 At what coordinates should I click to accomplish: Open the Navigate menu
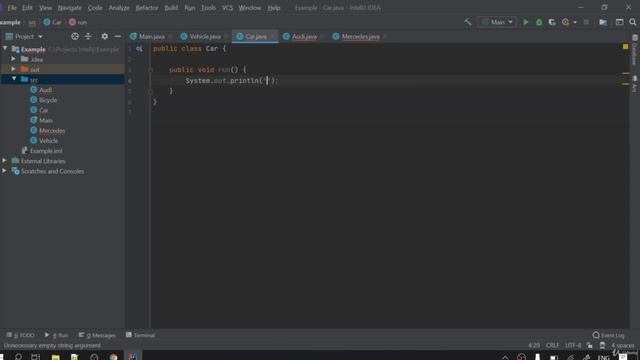69,8
